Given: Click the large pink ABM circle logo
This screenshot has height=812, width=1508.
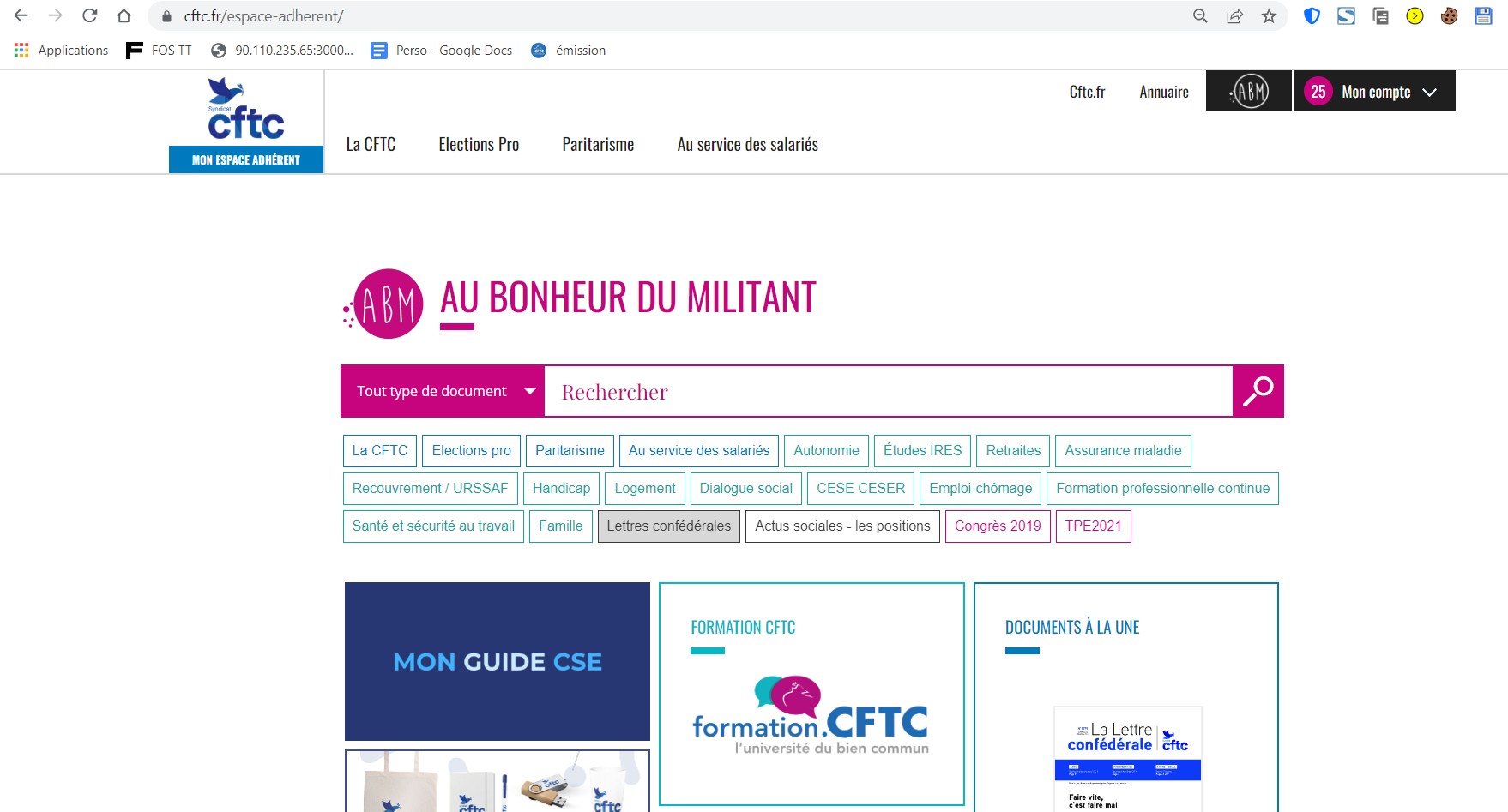Looking at the screenshot, I should click(x=387, y=304).
